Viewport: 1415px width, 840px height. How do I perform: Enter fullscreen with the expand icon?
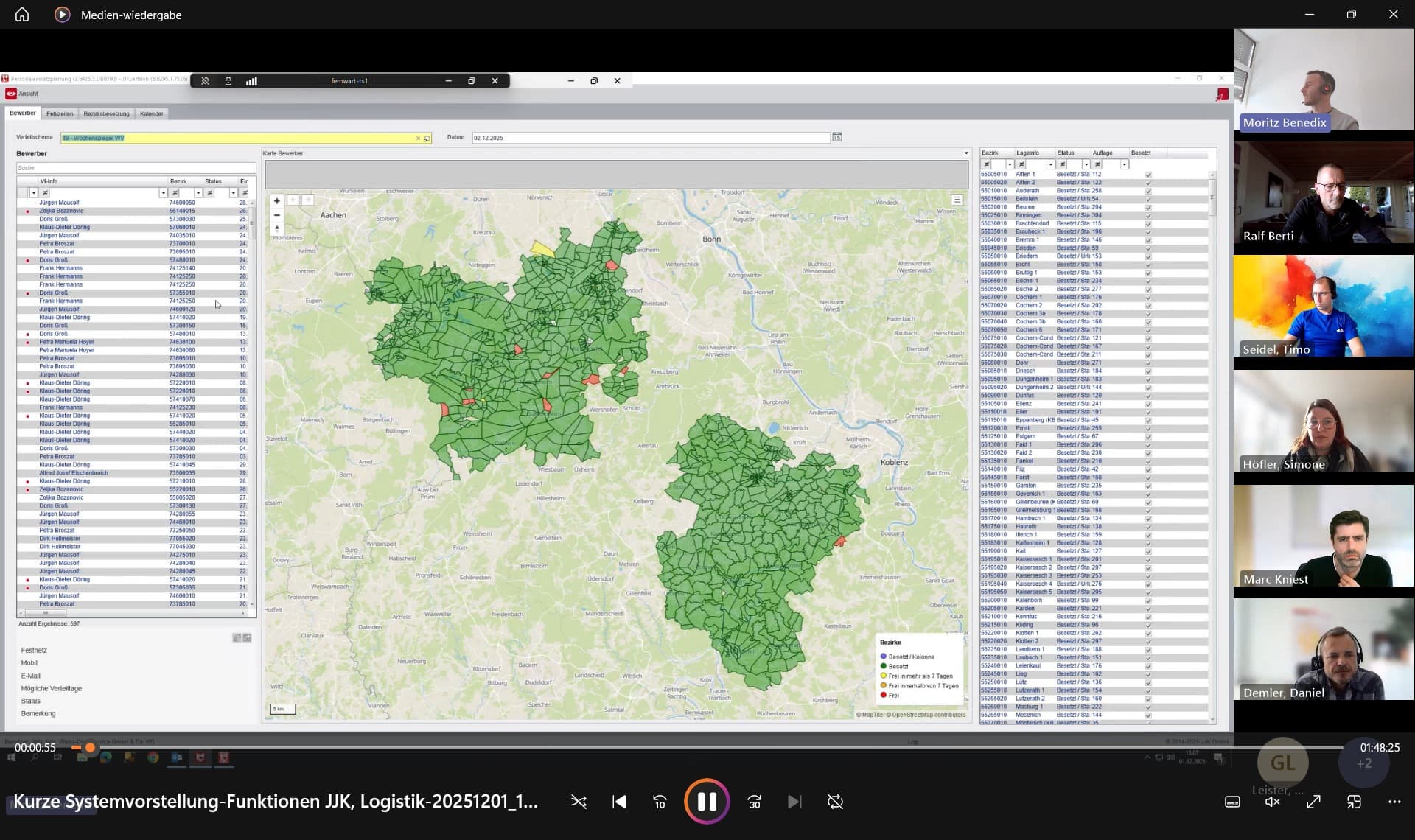click(x=1313, y=802)
